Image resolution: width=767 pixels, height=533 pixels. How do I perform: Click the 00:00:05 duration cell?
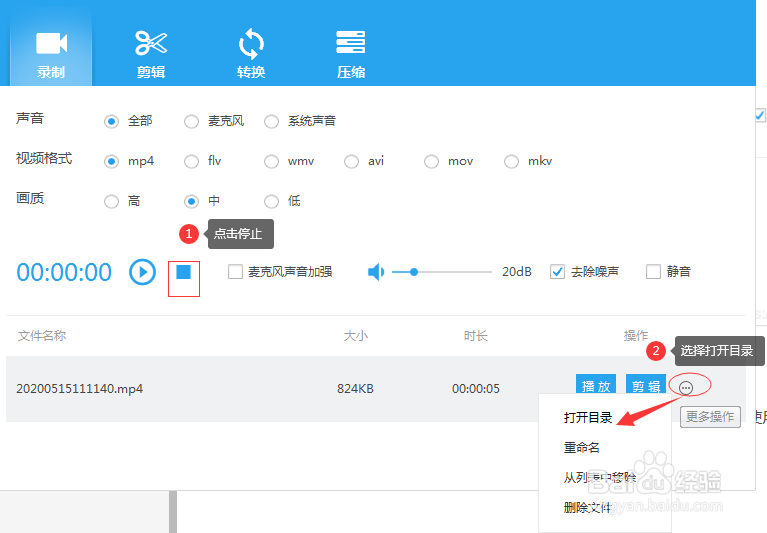point(476,389)
